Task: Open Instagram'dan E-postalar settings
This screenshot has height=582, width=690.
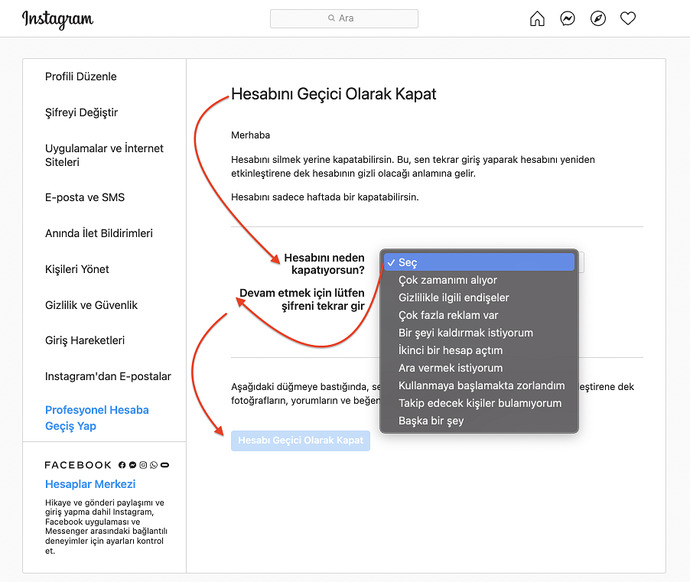Action: tap(108, 376)
